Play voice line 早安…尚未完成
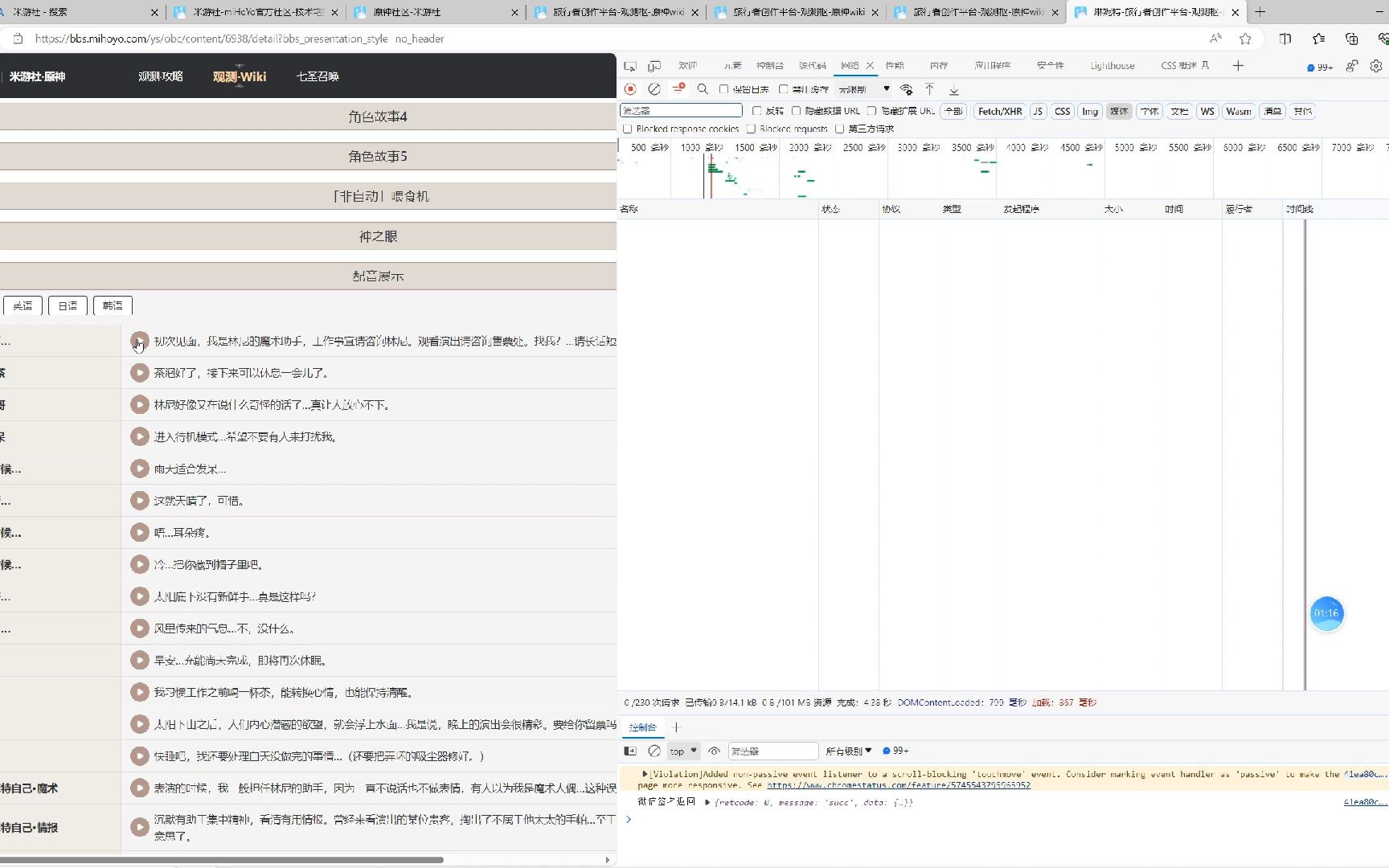 click(x=140, y=660)
